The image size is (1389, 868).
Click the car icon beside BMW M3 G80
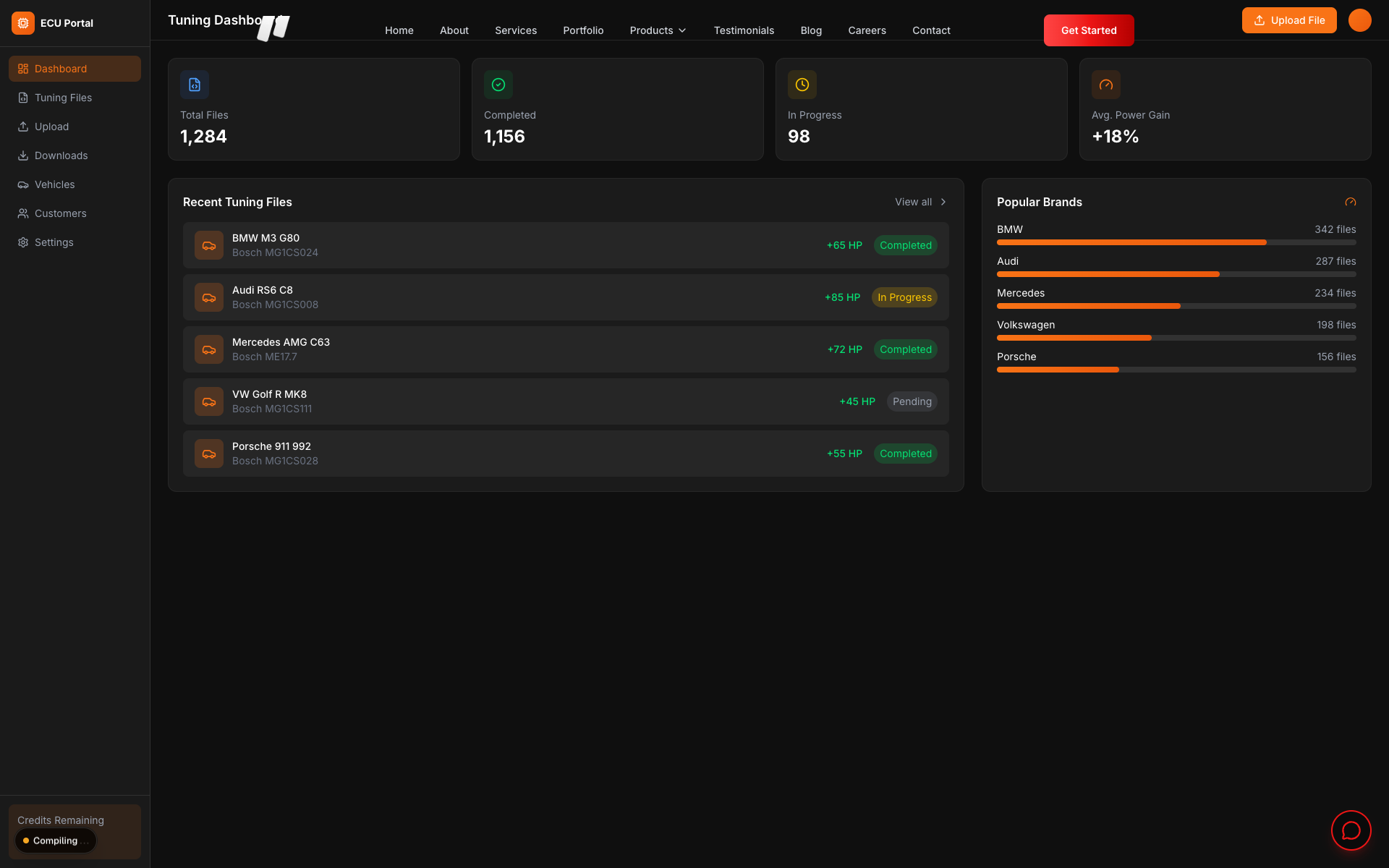point(209,245)
